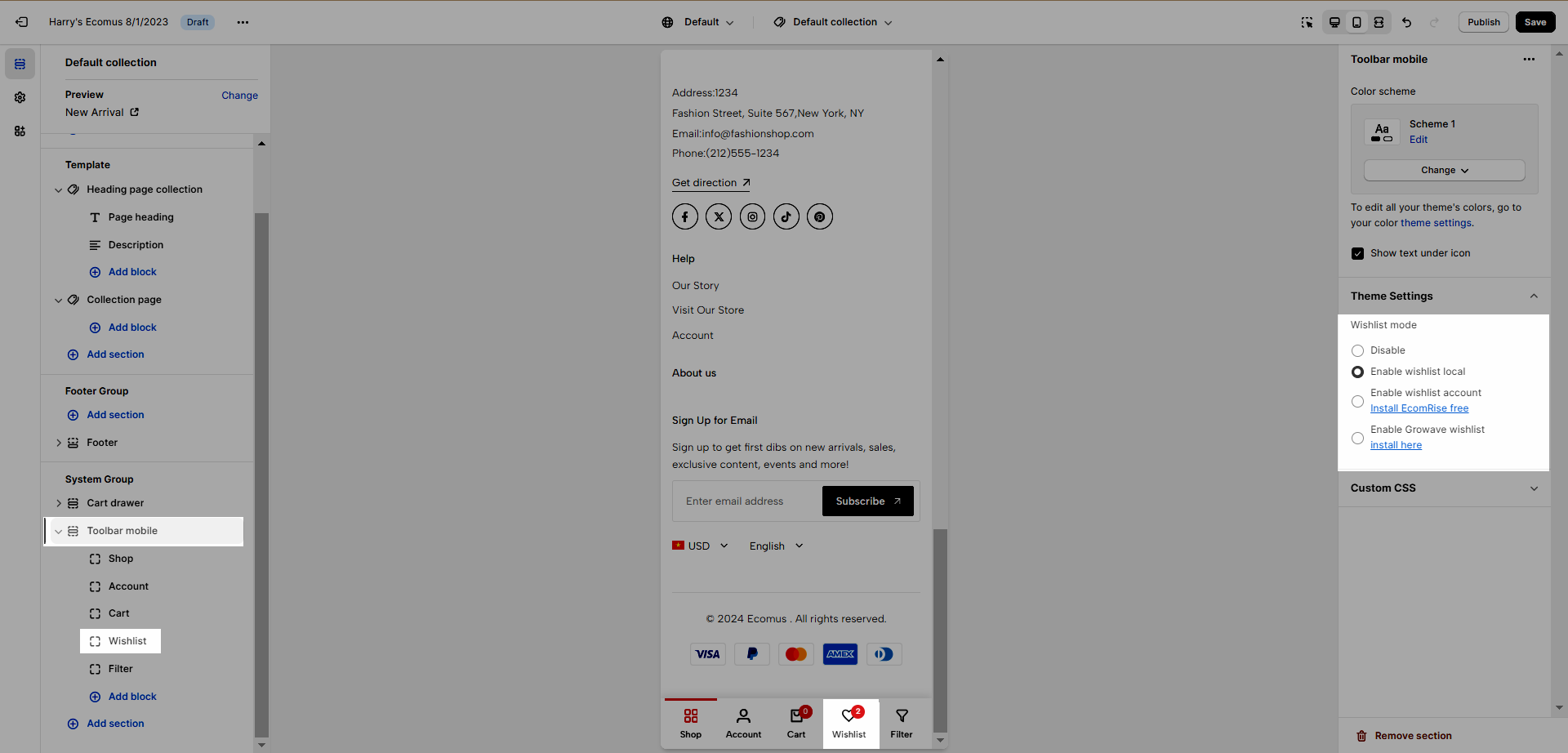
Task: Tap the Wishlist heart icon in mobile toolbar
Action: coord(849,715)
